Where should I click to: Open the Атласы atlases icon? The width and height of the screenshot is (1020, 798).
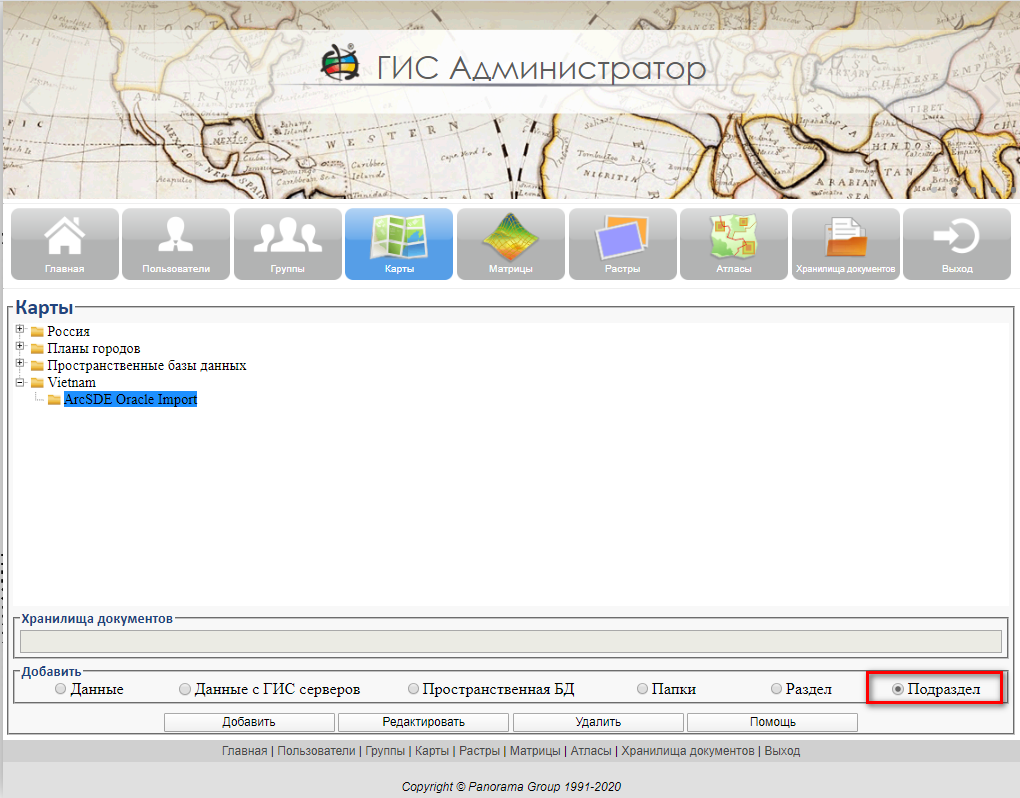[x=734, y=243]
